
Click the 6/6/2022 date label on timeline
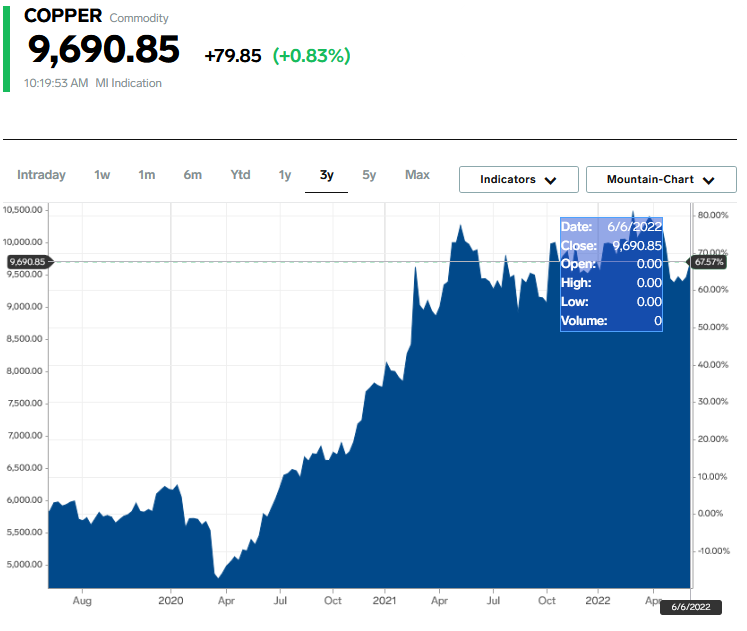690,607
